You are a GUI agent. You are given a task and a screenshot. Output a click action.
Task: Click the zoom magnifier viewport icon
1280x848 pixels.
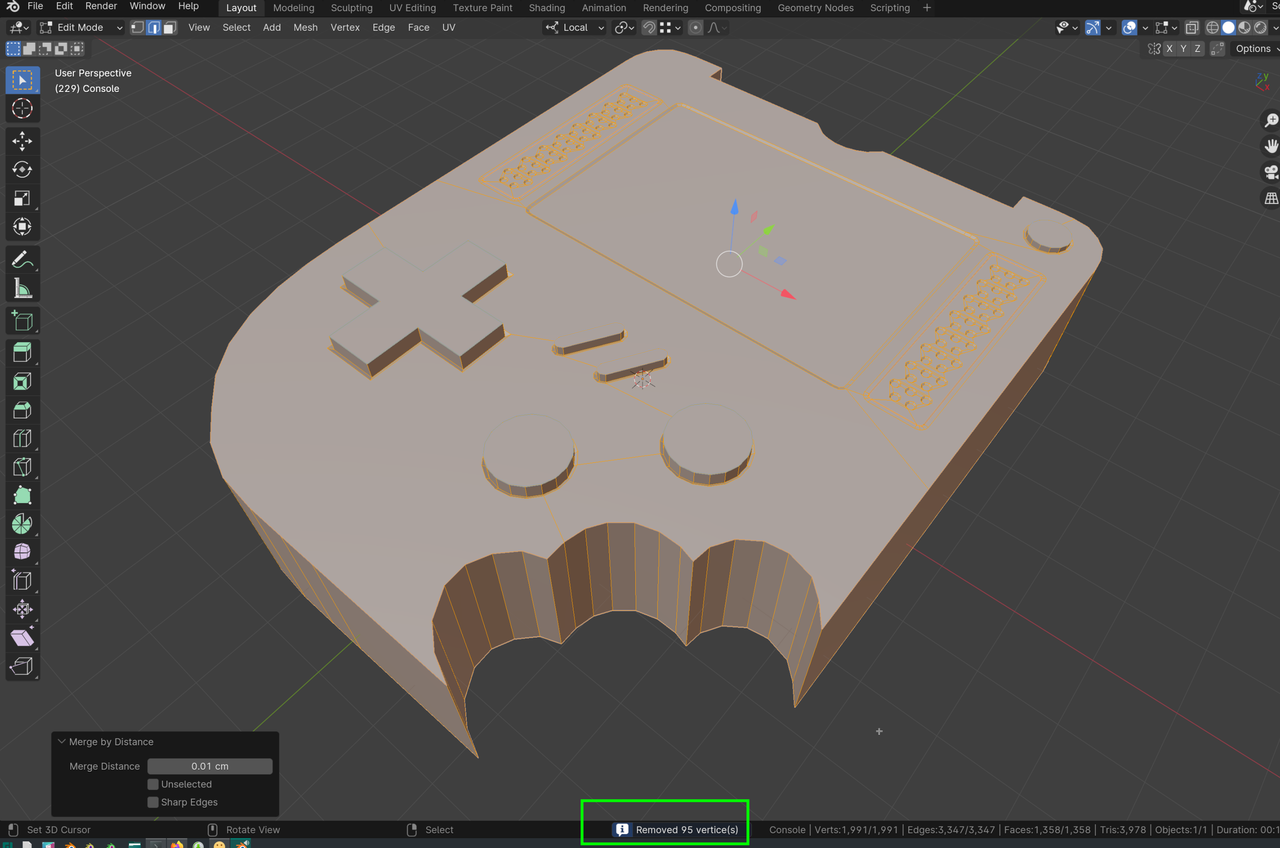coord(1271,120)
